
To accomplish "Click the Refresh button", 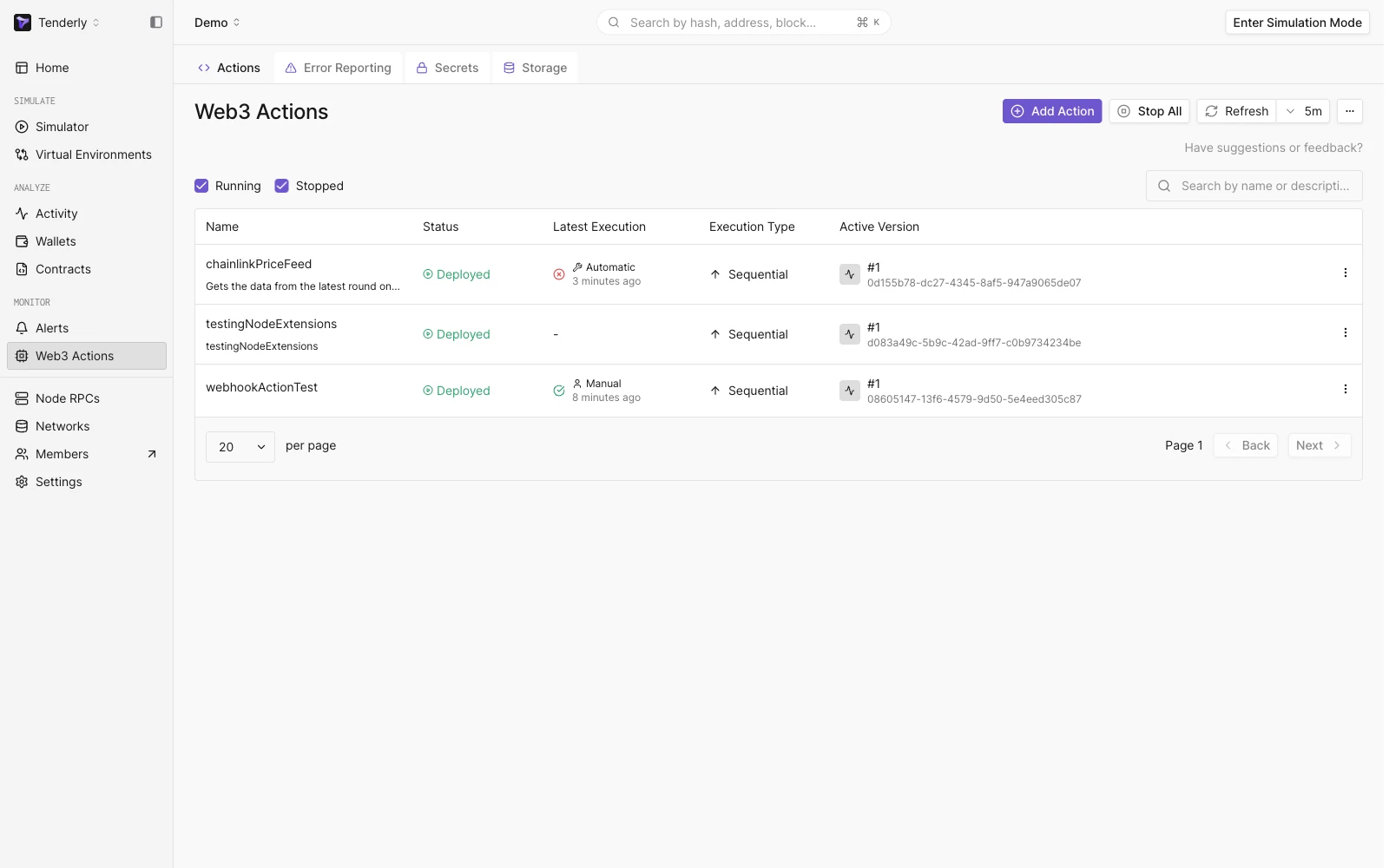I will pos(1237,111).
